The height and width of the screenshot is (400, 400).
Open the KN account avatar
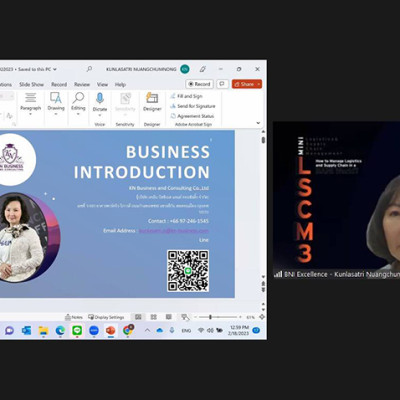tap(185, 69)
